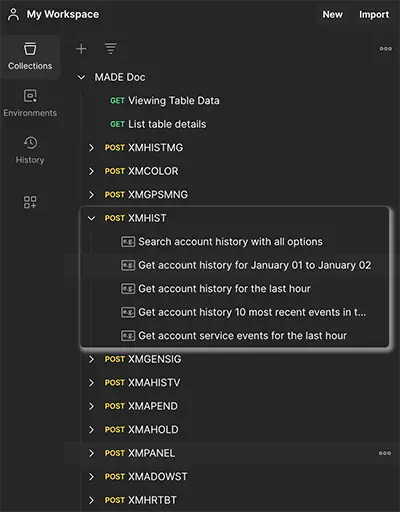This screenshot has width=400, height=512.
Task: Select the XMAHOLD POST request
Action: pos(141,430)
